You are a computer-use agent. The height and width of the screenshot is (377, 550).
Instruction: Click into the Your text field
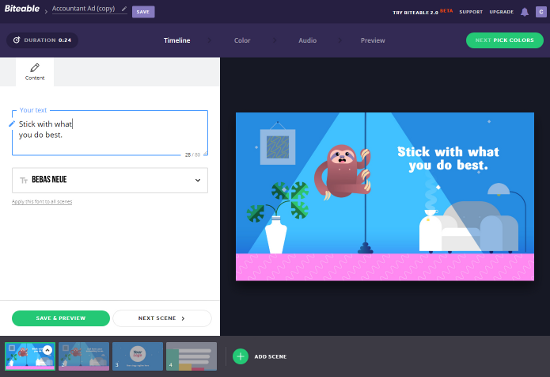[110, 133]
